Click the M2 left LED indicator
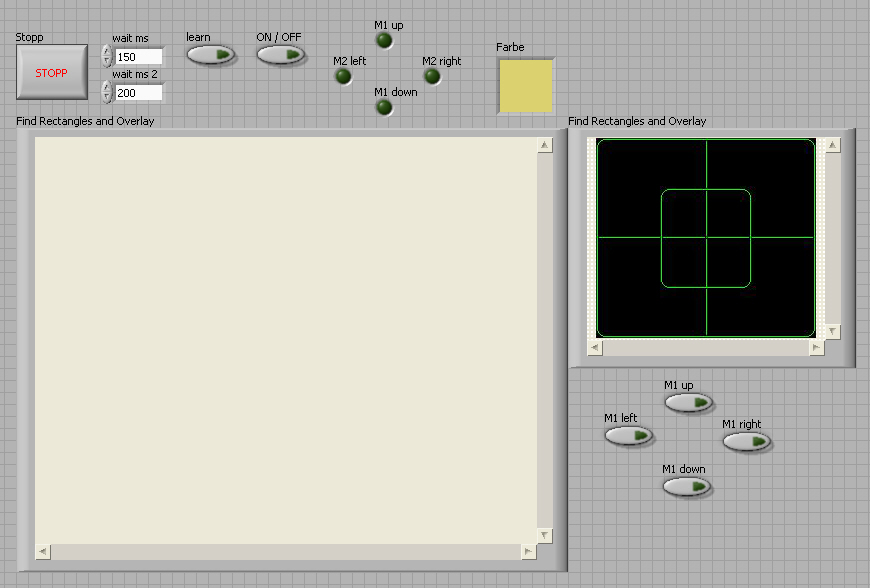Screen dimensions: 870x588 [343, 76]
